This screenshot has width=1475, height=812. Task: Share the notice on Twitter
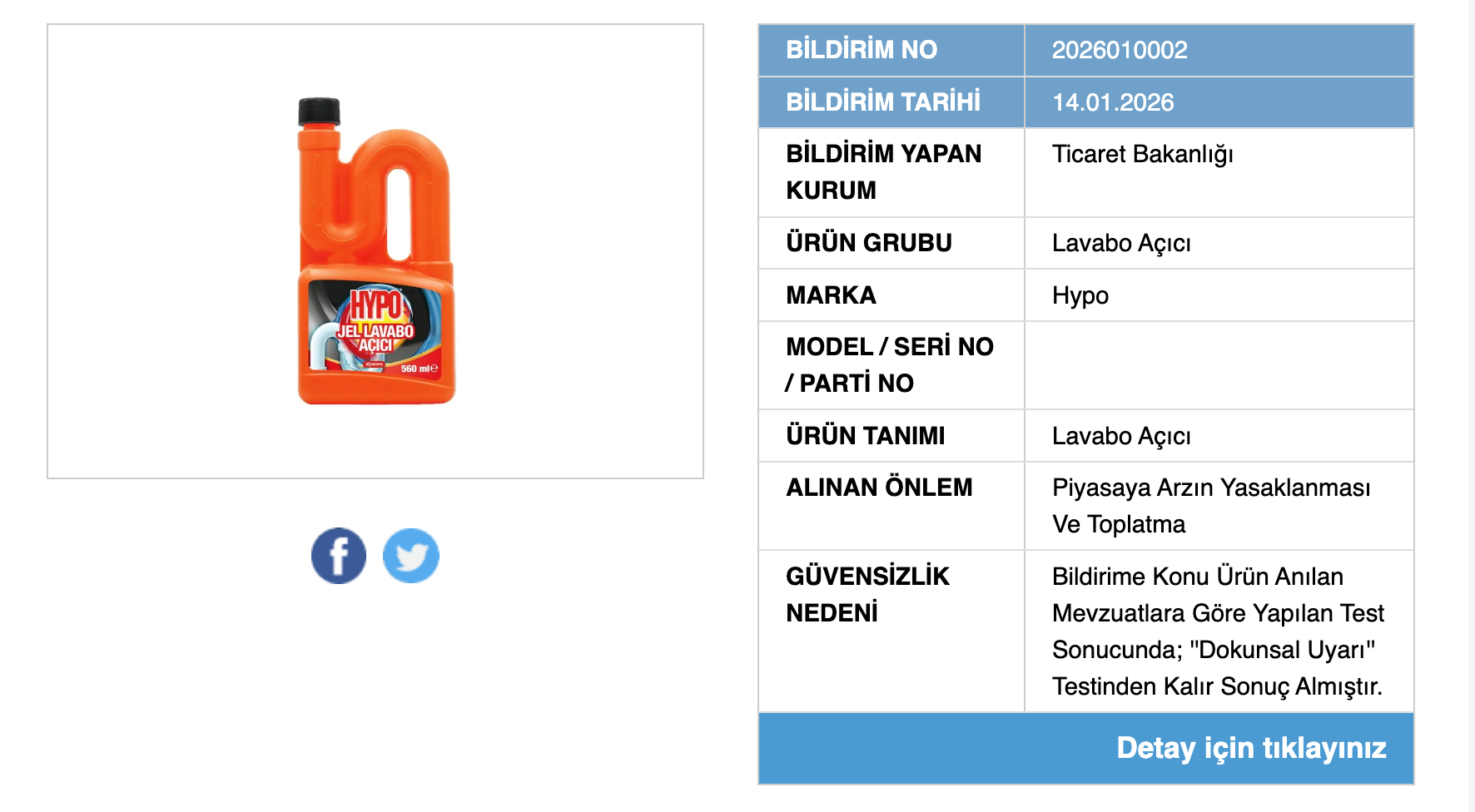411,556
